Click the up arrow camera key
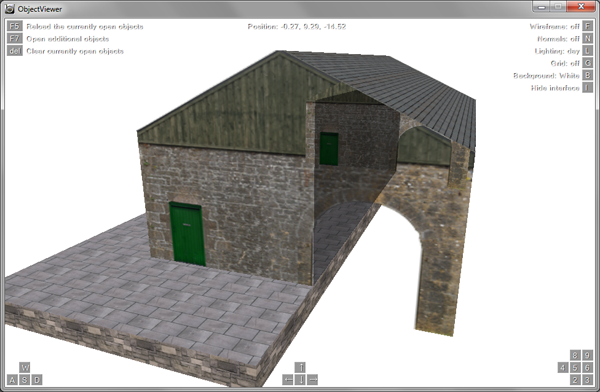The image size is (600, 392). [x=300, y=368]
